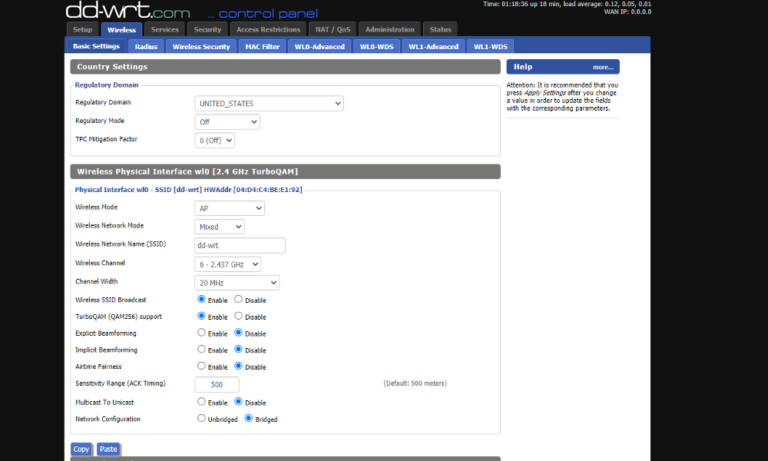Screen dimensions: 768x461
Task: Disable Wireless SSID Broadcast
Action: pyautogui.click(x=238, y=299)
